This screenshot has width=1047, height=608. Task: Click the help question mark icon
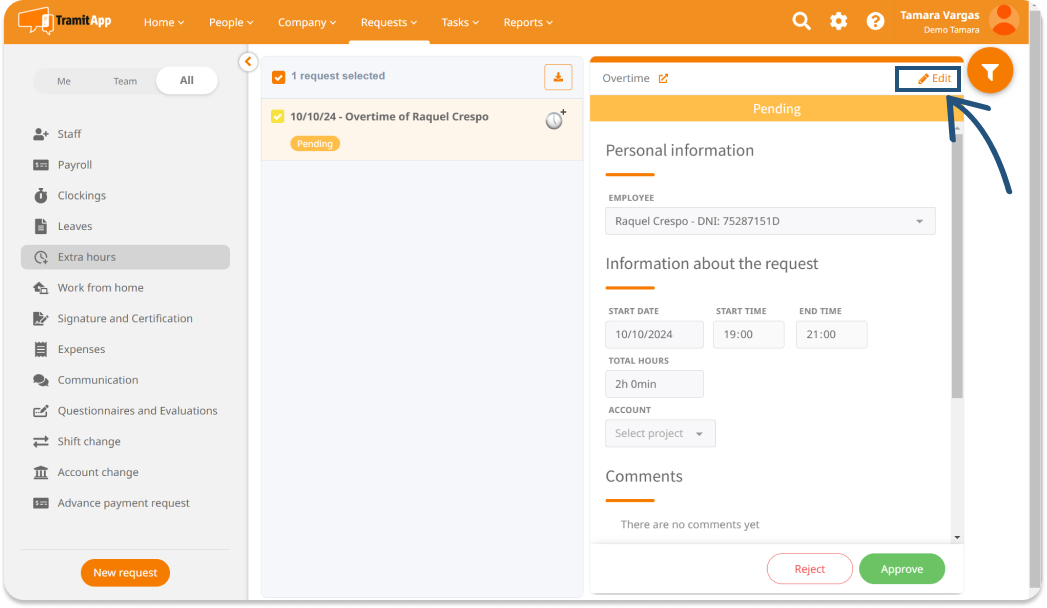click(x=875, y=21)
